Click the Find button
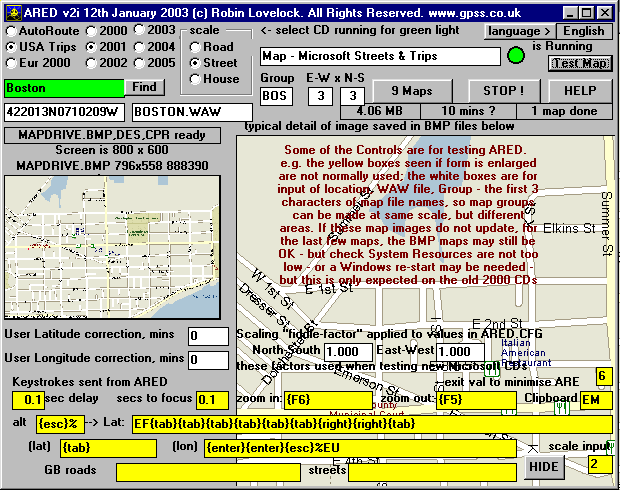 (x=145, y=88)
